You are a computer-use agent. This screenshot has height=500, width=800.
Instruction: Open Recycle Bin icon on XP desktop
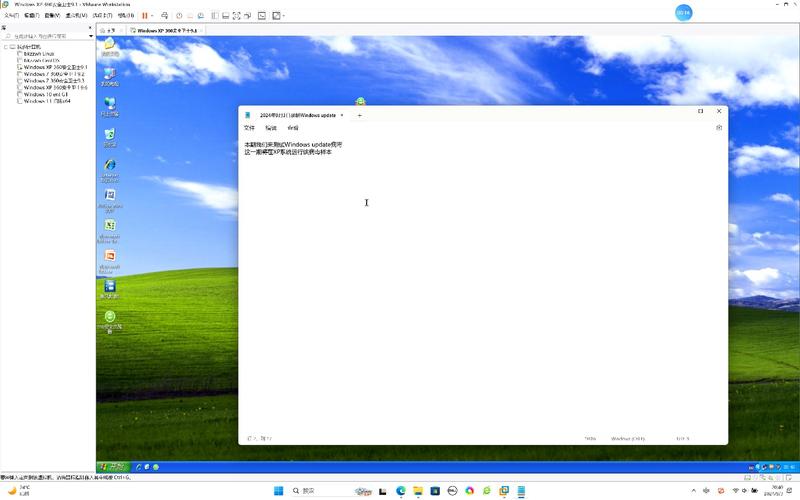tap(110, 138)
